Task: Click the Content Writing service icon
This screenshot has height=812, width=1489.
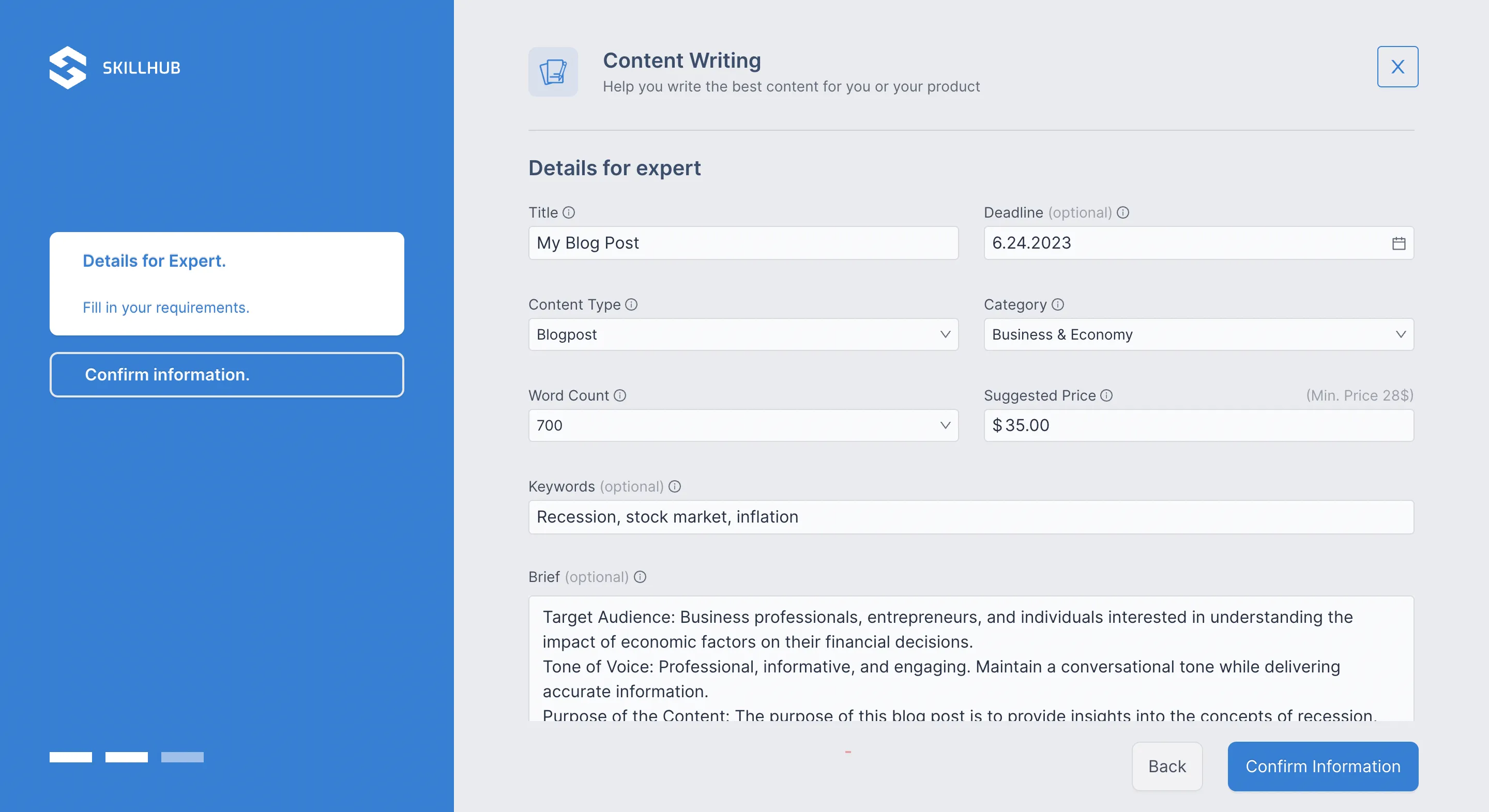Action: pos(553,71)
